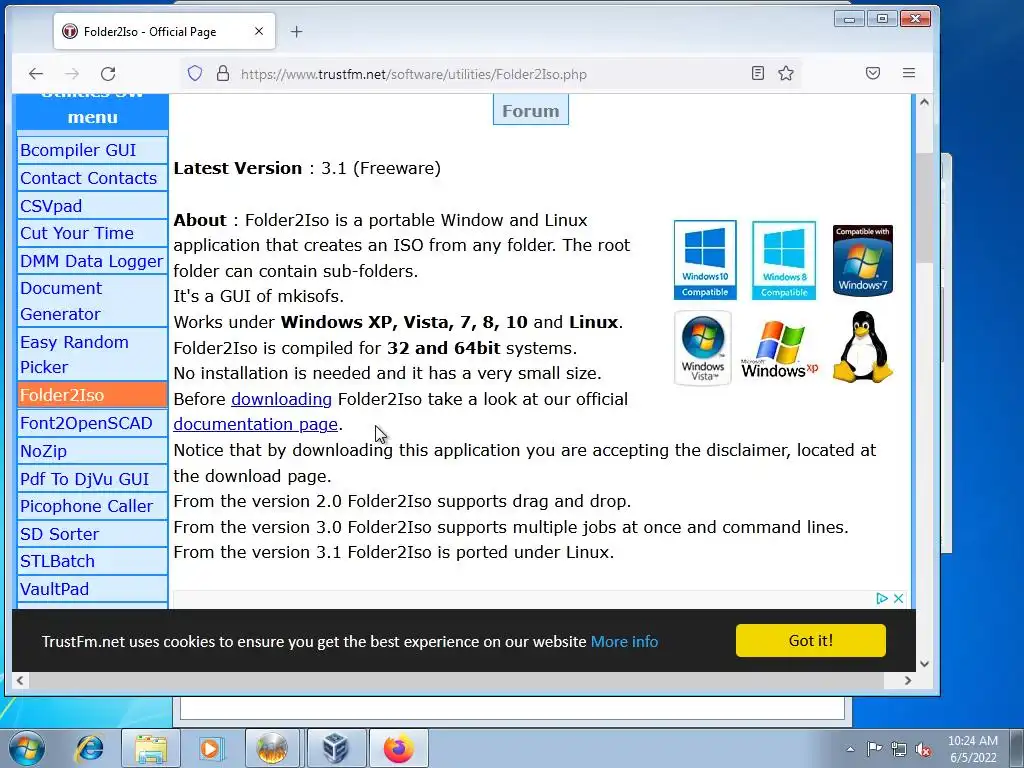Click the Action Center flag icon
The width and height of the screenshot is (1024, 768).
874,749
